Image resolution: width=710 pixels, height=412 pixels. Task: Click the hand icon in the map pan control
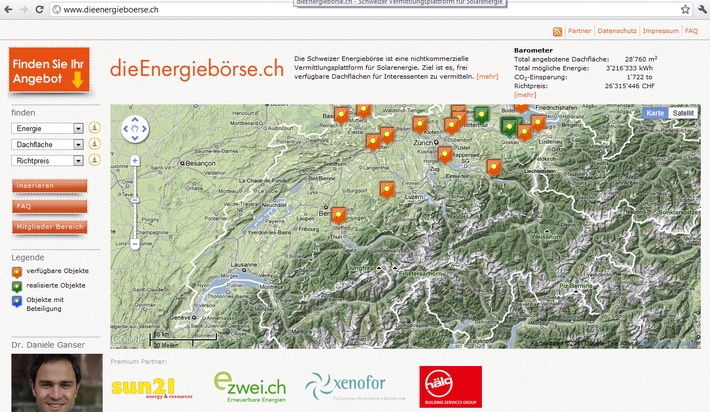click(x=135, y=129)
